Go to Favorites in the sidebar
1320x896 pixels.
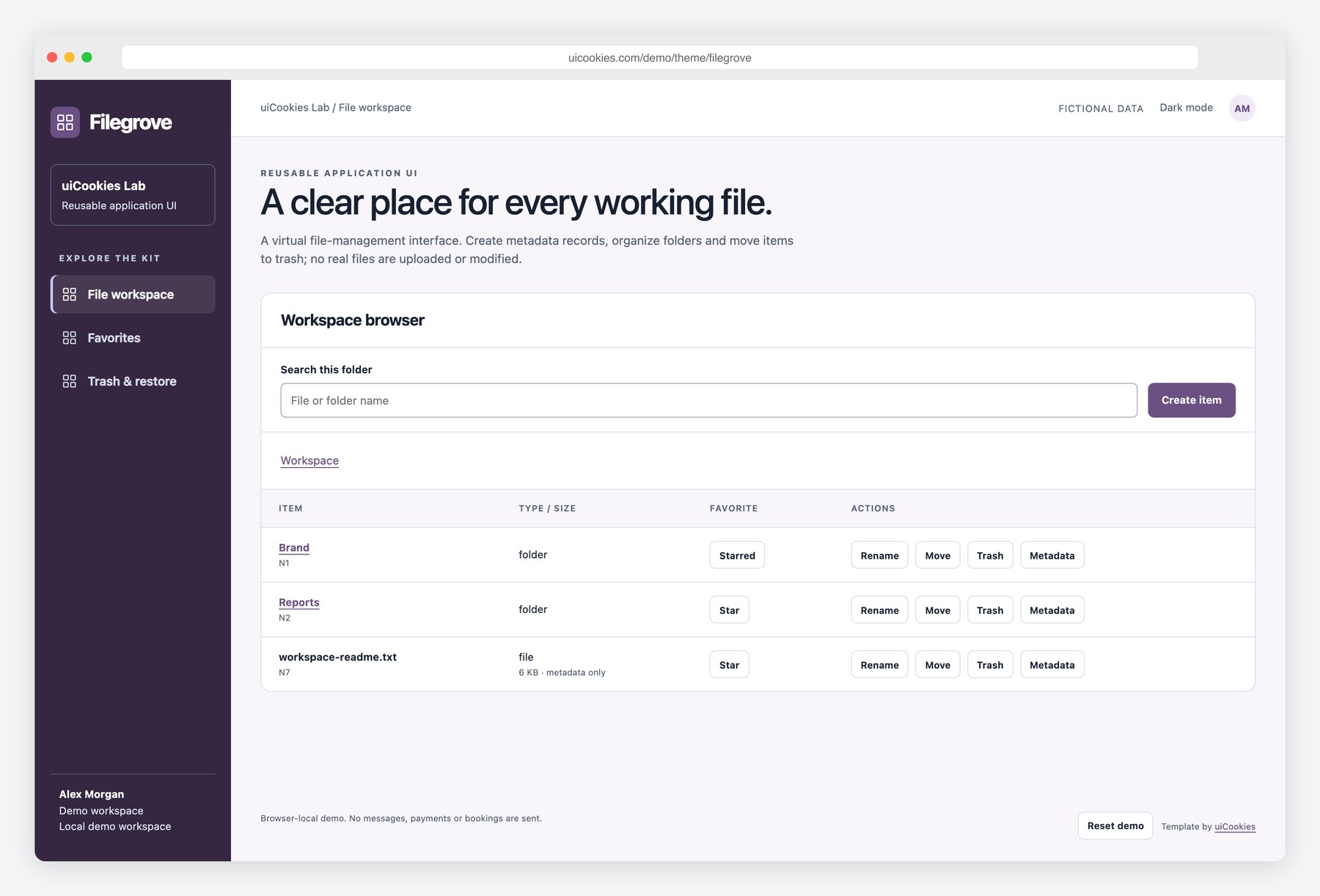[x=133, y=337]
